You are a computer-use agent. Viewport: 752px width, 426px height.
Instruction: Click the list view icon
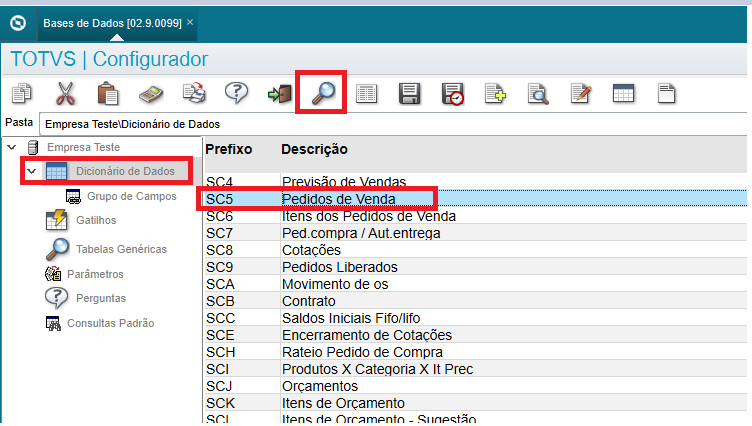366,94
